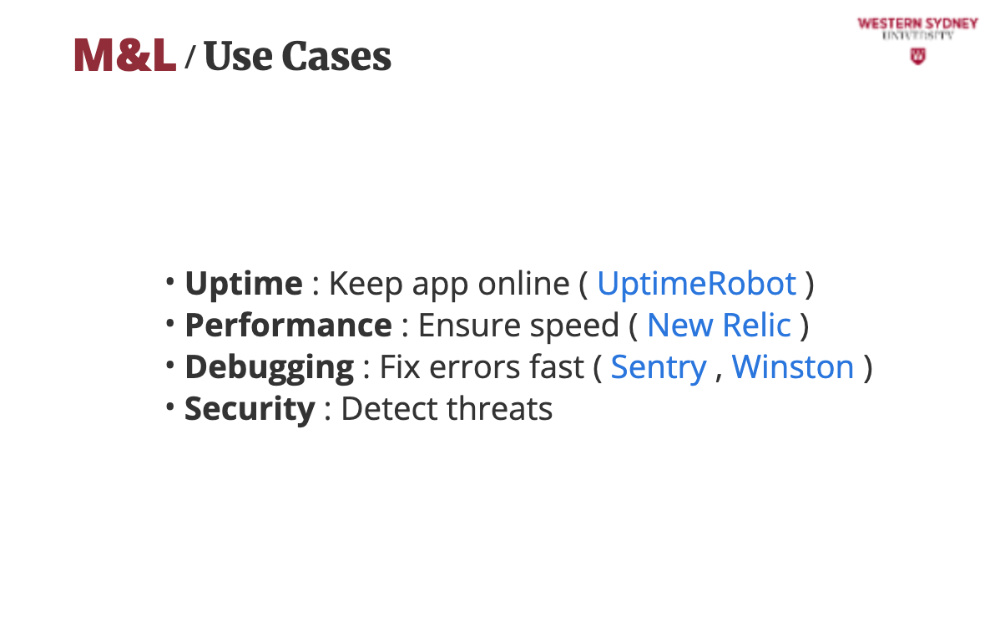Click the bold Debugging label
The image size is (1000, 624).
(269, 368)
